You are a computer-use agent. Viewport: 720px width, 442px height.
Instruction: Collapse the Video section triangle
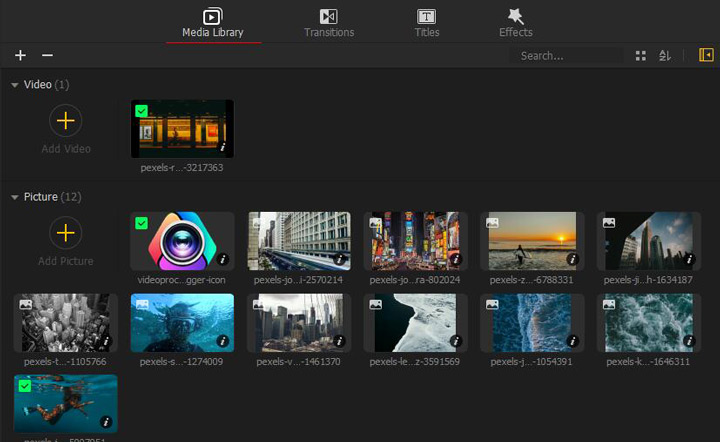coord(15,85)
